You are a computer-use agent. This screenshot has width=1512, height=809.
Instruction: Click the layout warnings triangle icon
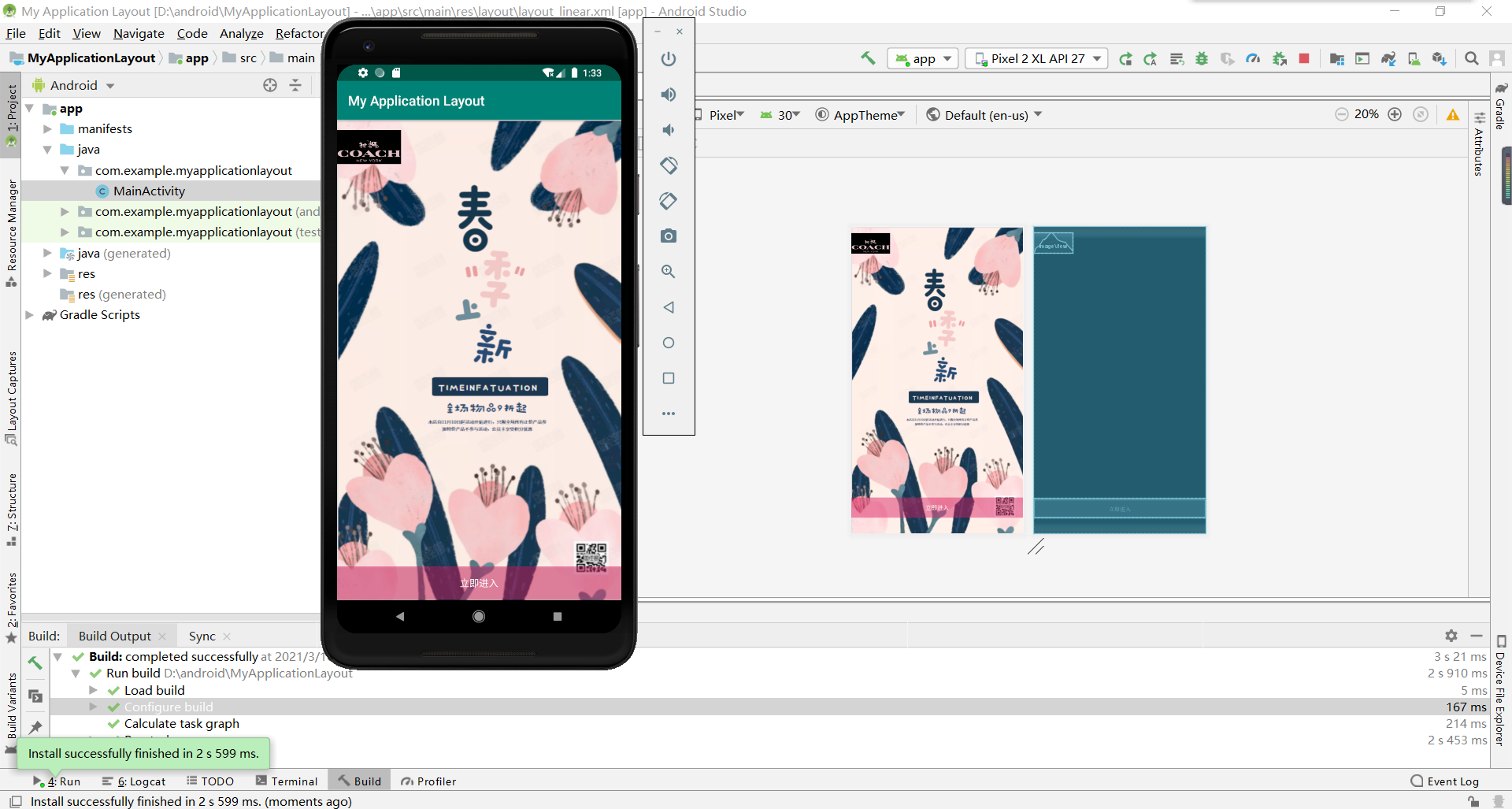pos(1453,115)
